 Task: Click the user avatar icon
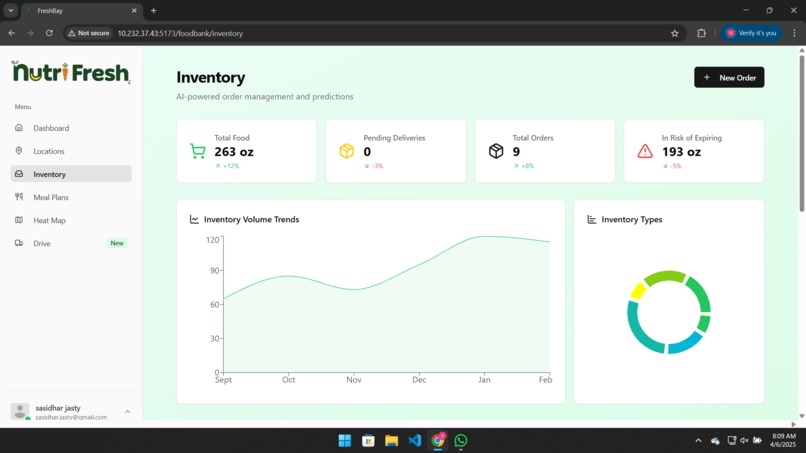pos(20,411)
